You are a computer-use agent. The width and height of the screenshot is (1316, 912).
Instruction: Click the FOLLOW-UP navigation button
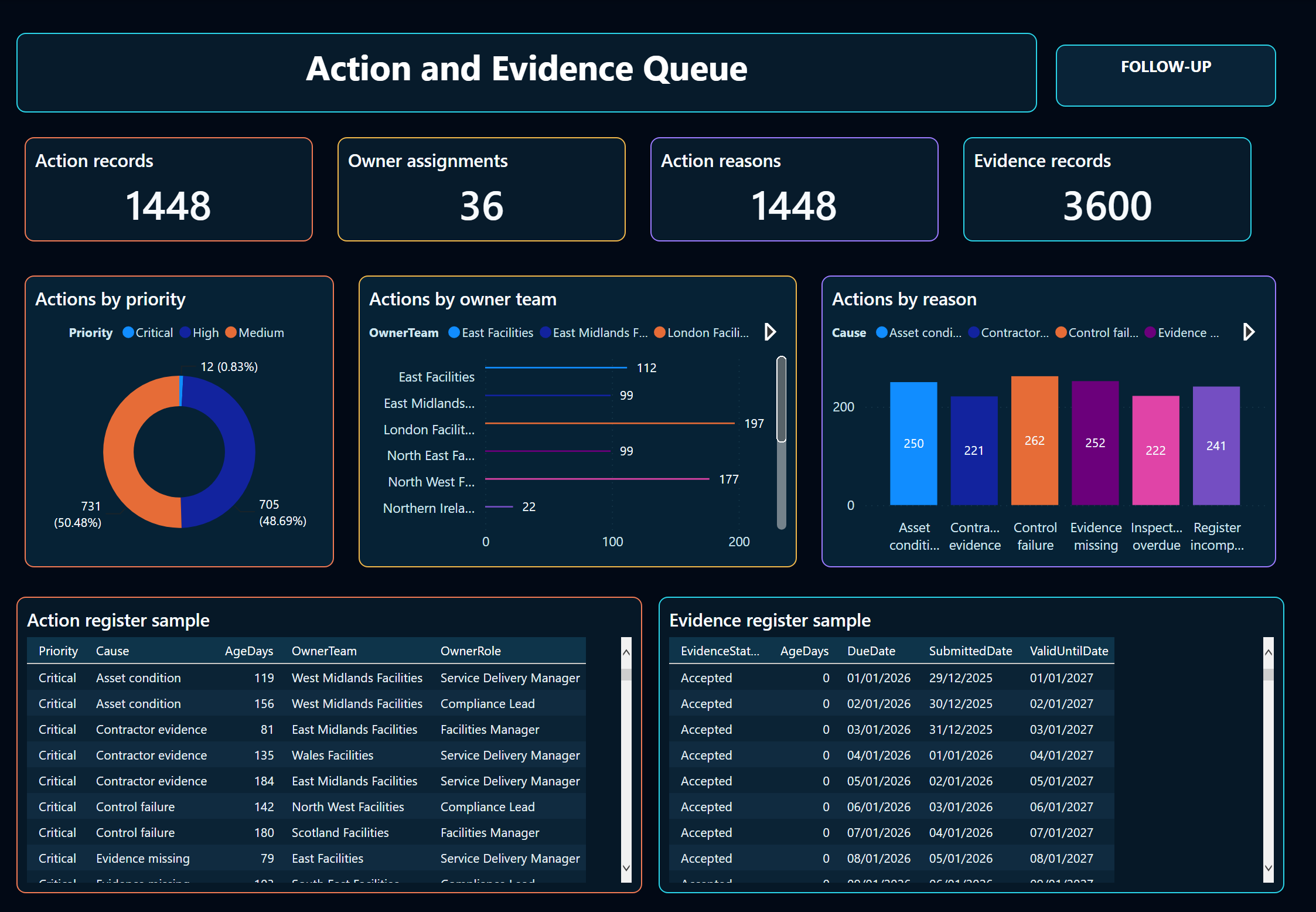[1165, 76]
